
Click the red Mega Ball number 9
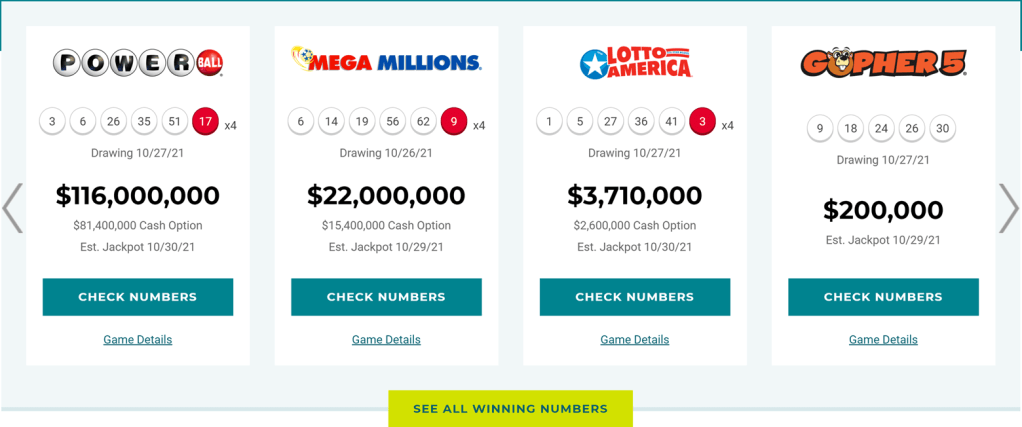point(454,122)
